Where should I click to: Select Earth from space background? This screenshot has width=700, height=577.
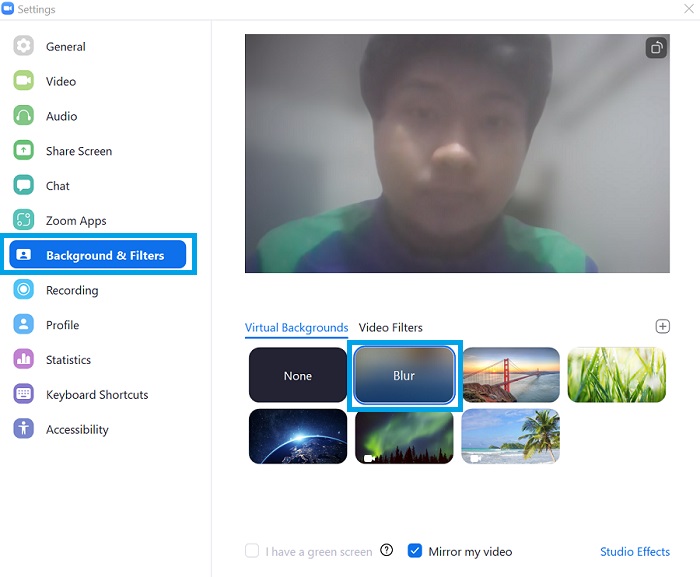[x=298, y=436]
